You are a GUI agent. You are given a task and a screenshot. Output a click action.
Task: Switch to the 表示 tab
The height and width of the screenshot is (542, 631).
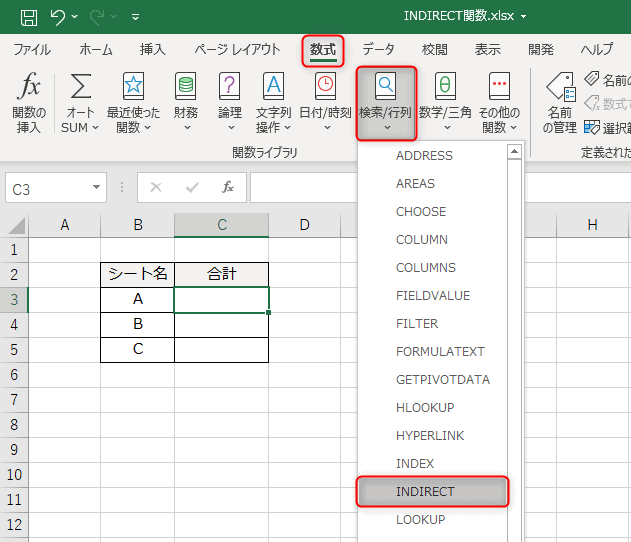click(488, 49)
